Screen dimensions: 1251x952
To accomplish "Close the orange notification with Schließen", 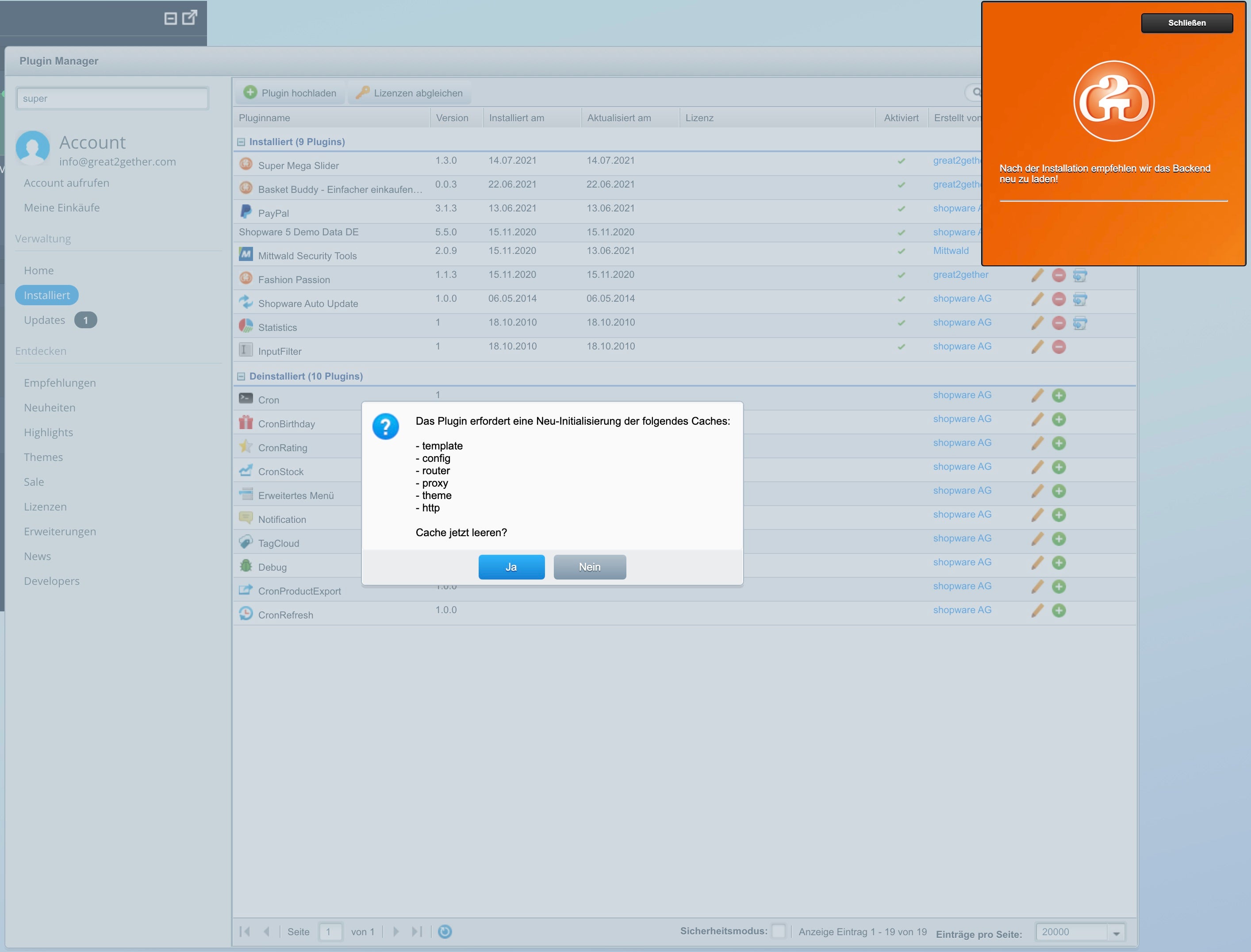I will pyautogui.click(x=1186, y=23).
